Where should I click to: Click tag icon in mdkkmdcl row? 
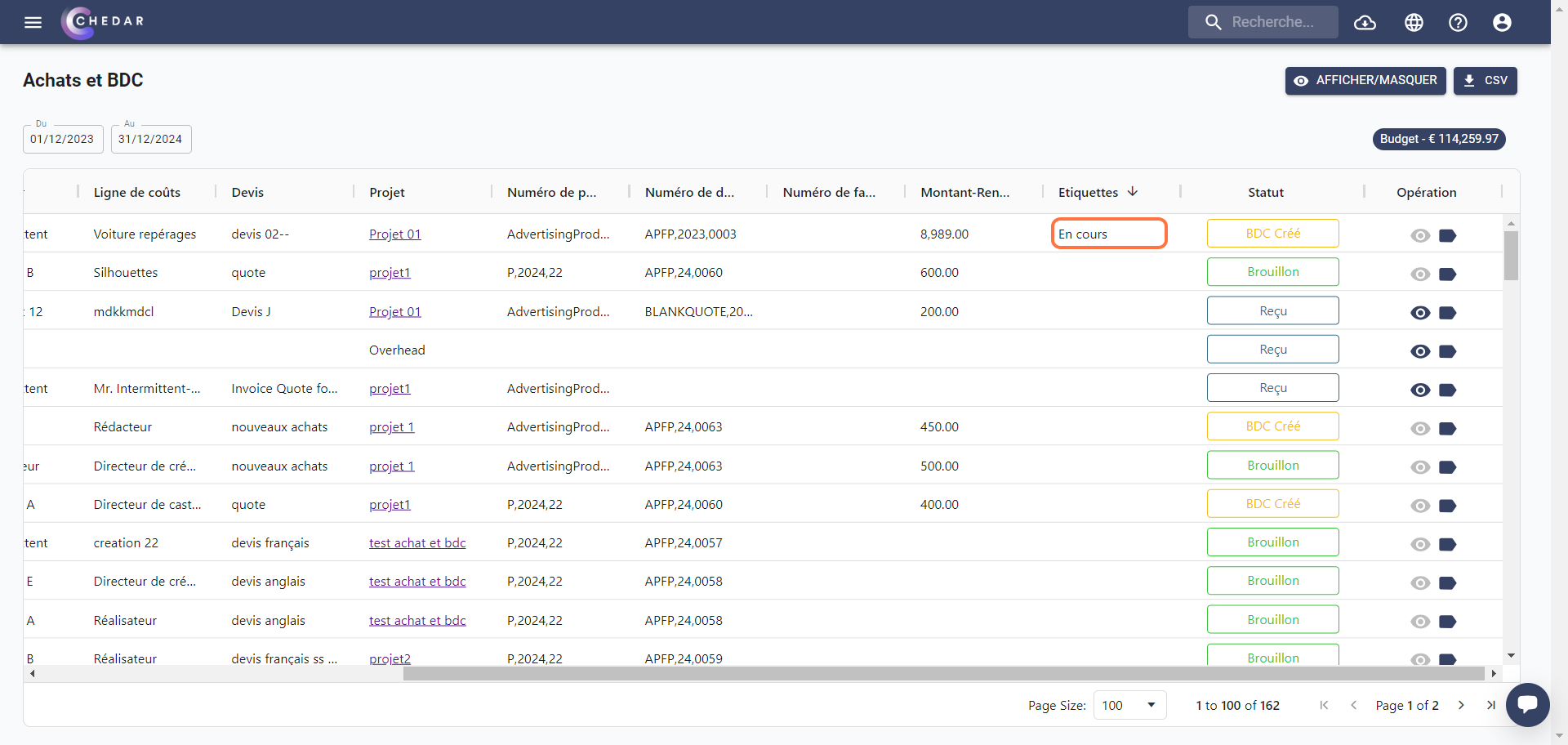pos(1447,312)
